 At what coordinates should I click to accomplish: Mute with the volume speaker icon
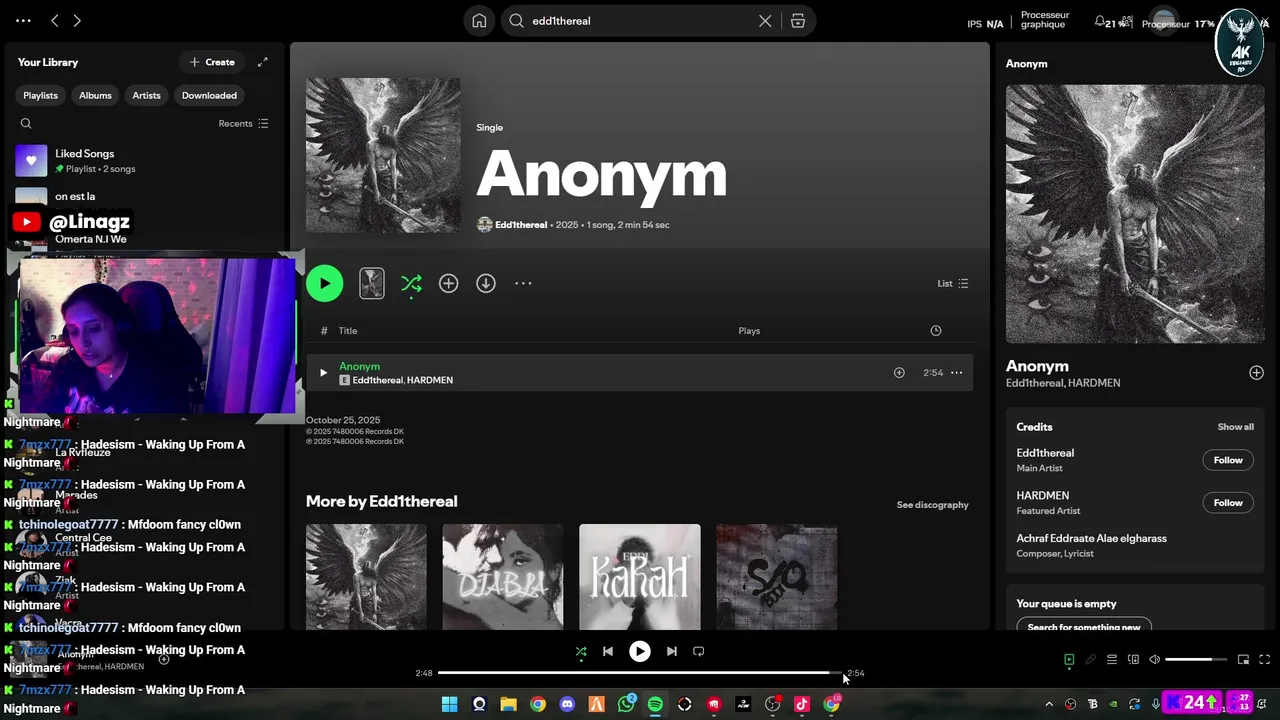[x=1154, y=660]
